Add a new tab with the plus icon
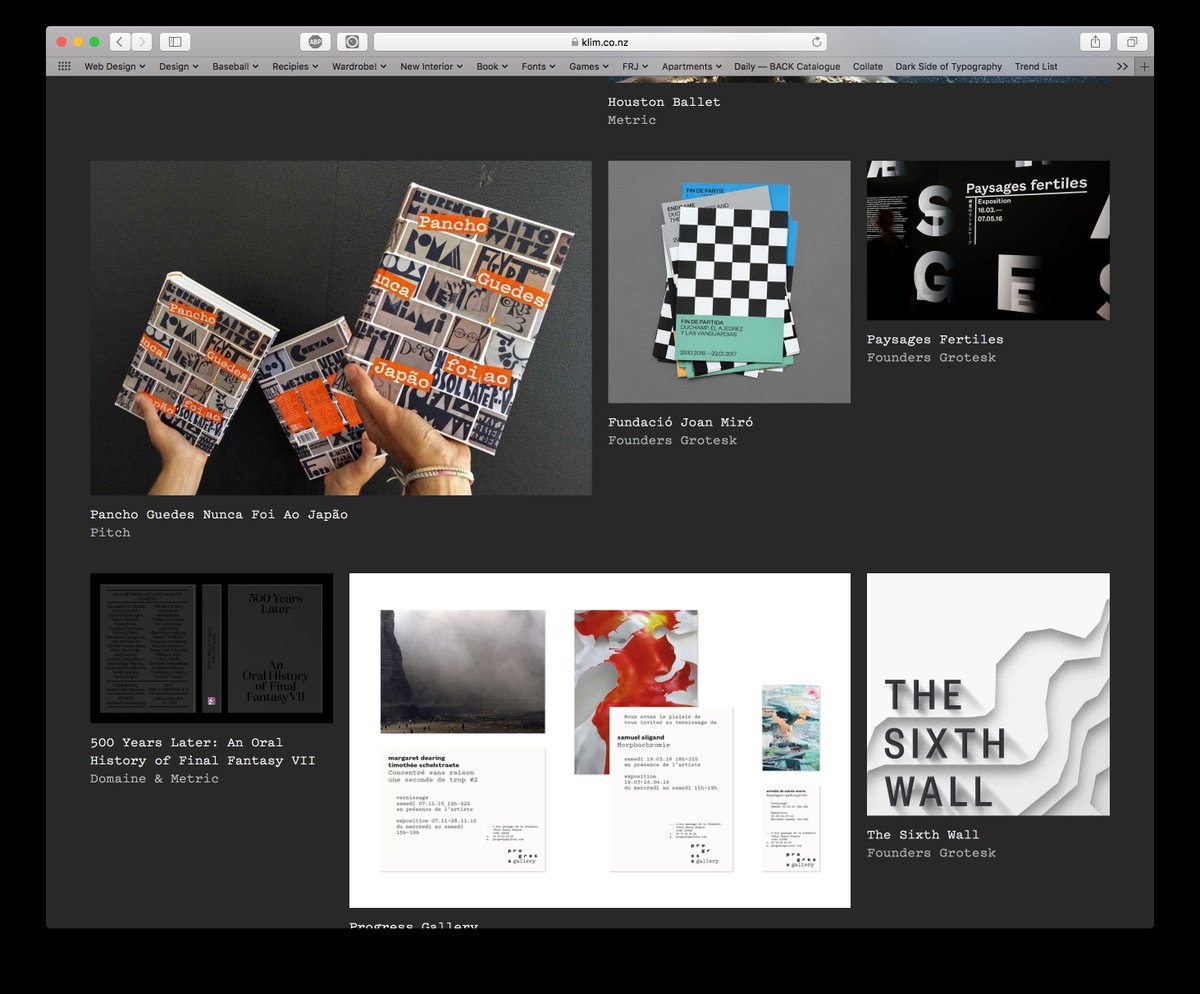This screenshot has width=1200, height=994. tap(1145, 67)
